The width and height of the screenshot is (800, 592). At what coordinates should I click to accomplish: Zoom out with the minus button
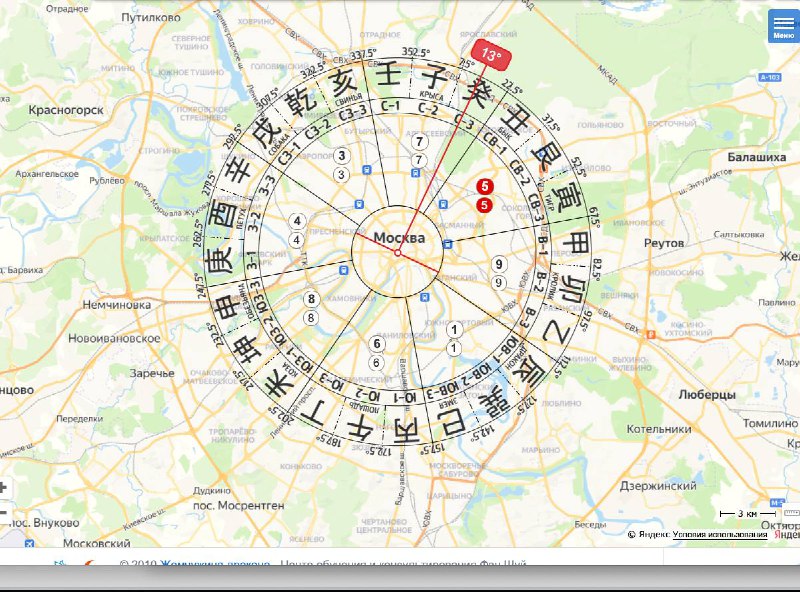(3, 512)
